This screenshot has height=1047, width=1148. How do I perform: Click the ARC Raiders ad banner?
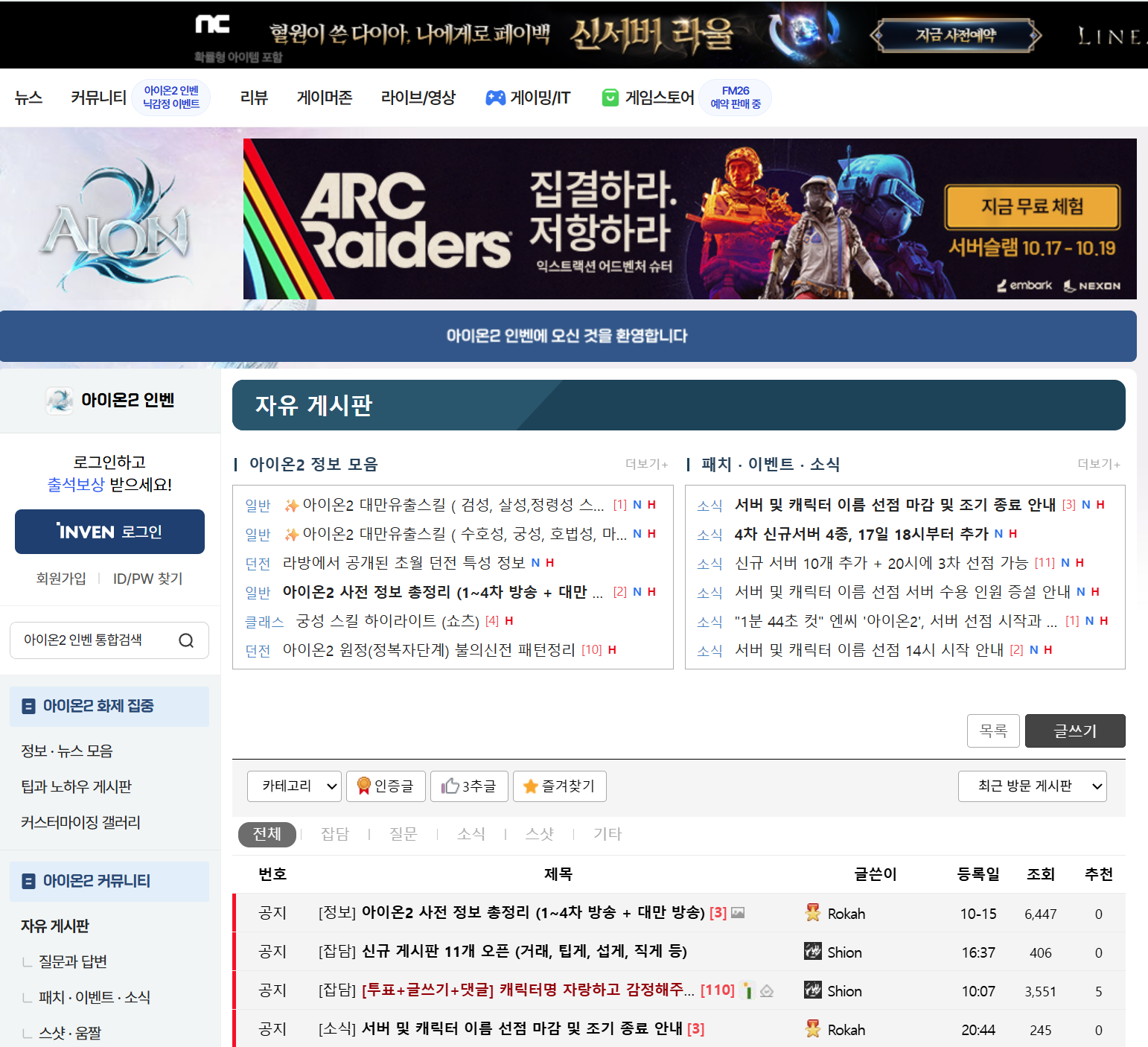coord(690,219)
